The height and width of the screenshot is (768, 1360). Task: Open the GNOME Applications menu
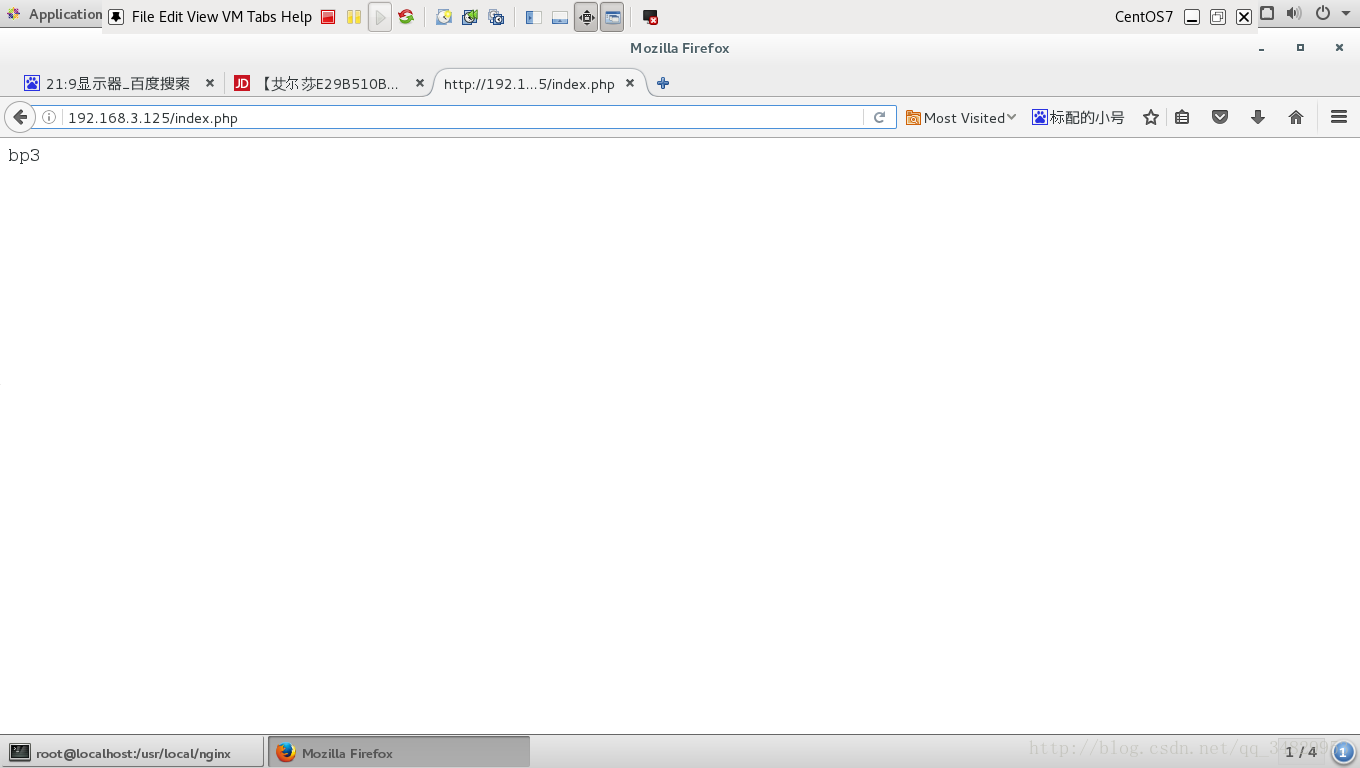[x=55, y=14]
